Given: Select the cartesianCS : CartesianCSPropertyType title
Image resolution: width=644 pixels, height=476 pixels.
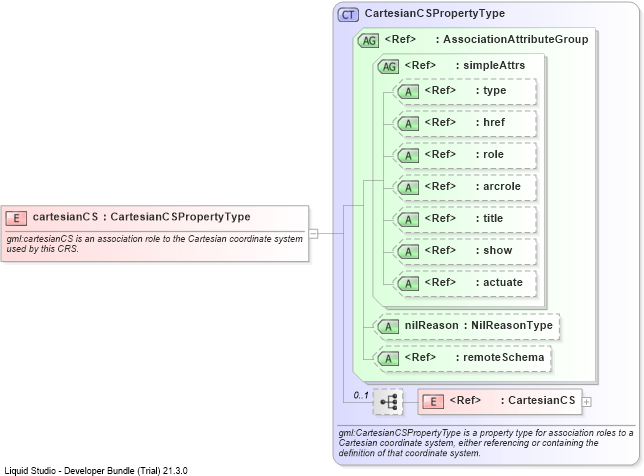Looking at the screenshot, I should [x=142, y=217].
